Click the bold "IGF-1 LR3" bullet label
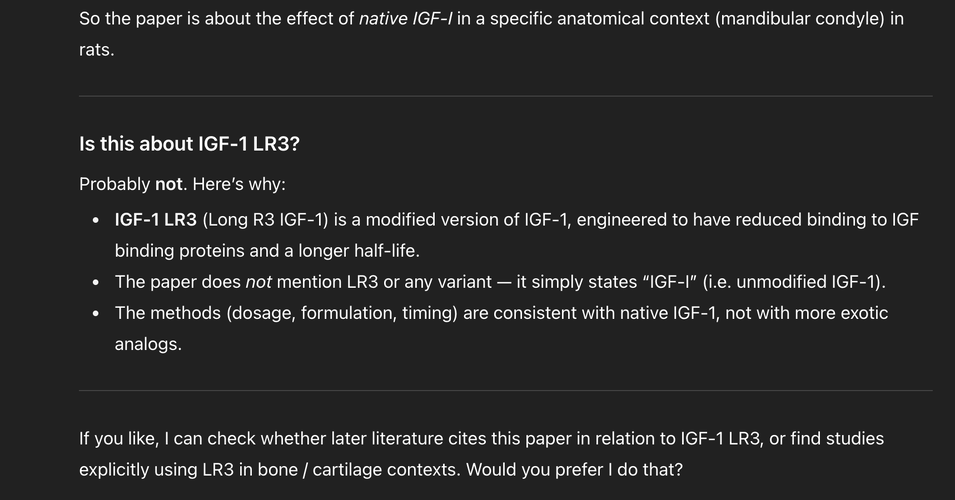Image resolution: width=955 pixels, height=500 pixels. pyautogui.click(x=156, y=219)
